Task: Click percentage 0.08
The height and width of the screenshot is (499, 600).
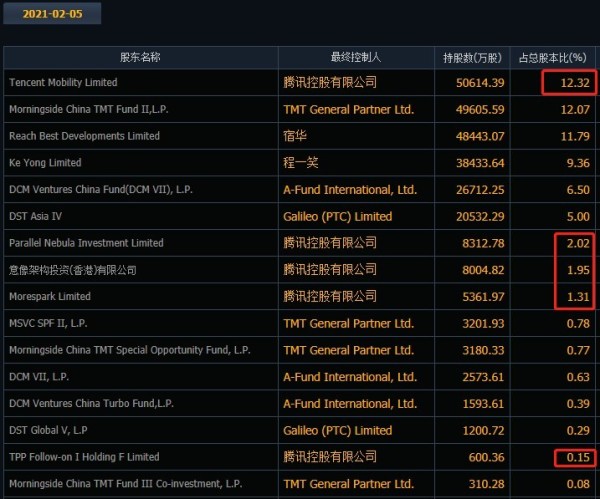Action: [x=578, y=484]
